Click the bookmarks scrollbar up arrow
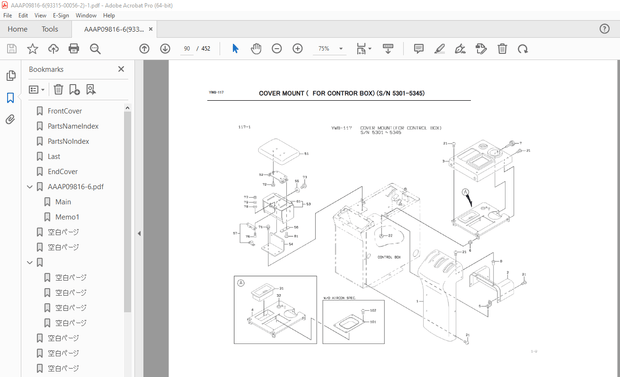The width and height of the screenshot is (620, 377). pos(127,108)
